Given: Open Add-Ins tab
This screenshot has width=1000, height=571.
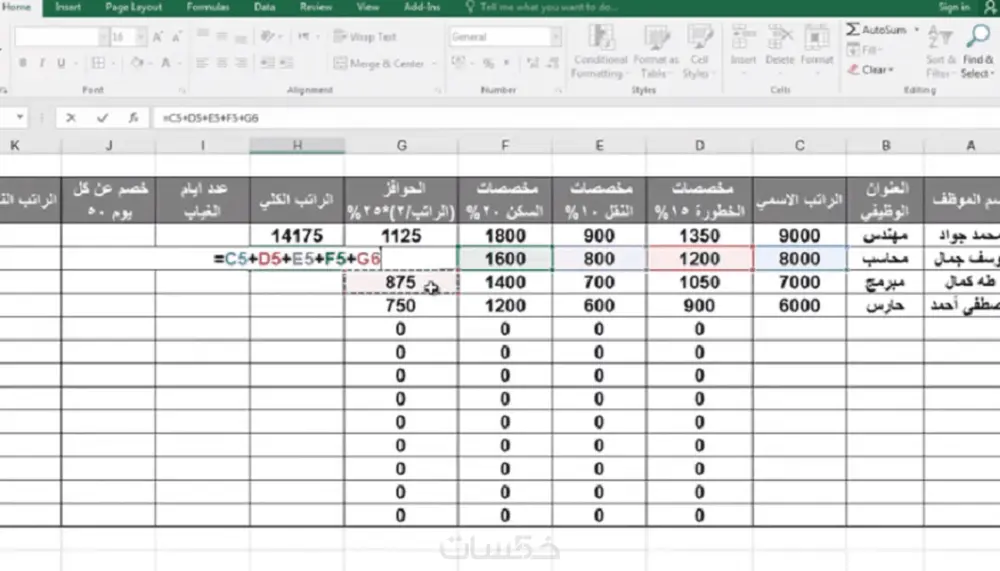Looking at the screenshot, I should (x=422, y=7).
